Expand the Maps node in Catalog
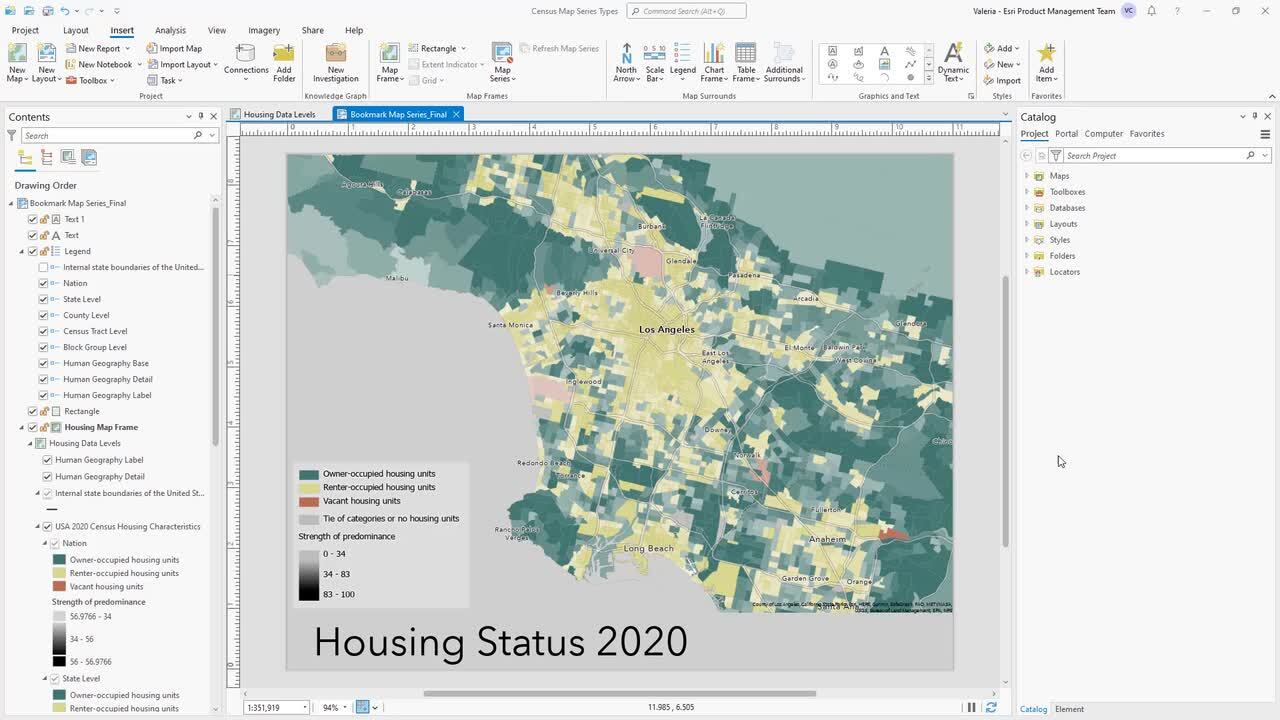This screenshot has width=1280, height=720. point(1027,175)
